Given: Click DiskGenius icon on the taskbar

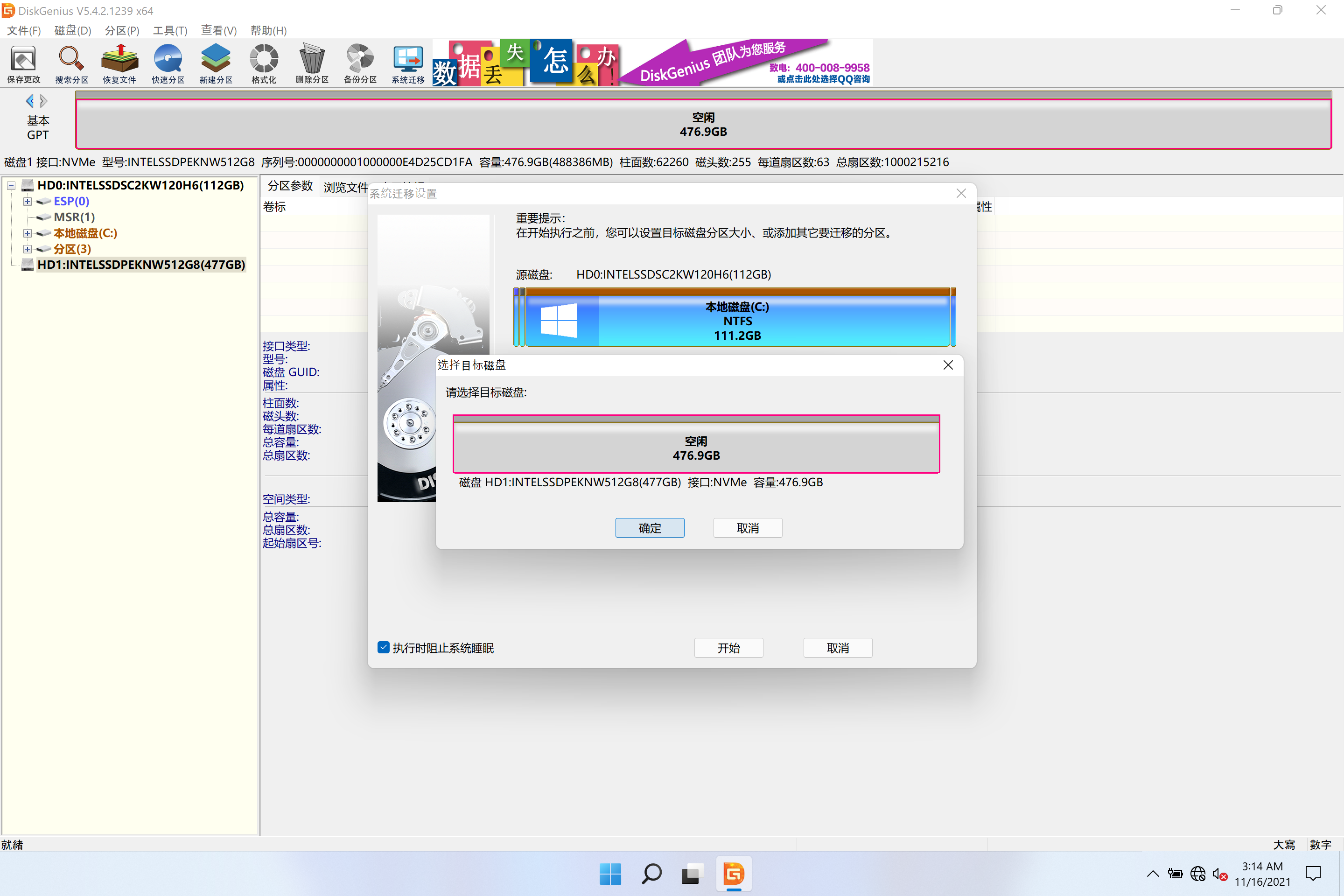Looking at the screenshot, I should pos(734,874).
